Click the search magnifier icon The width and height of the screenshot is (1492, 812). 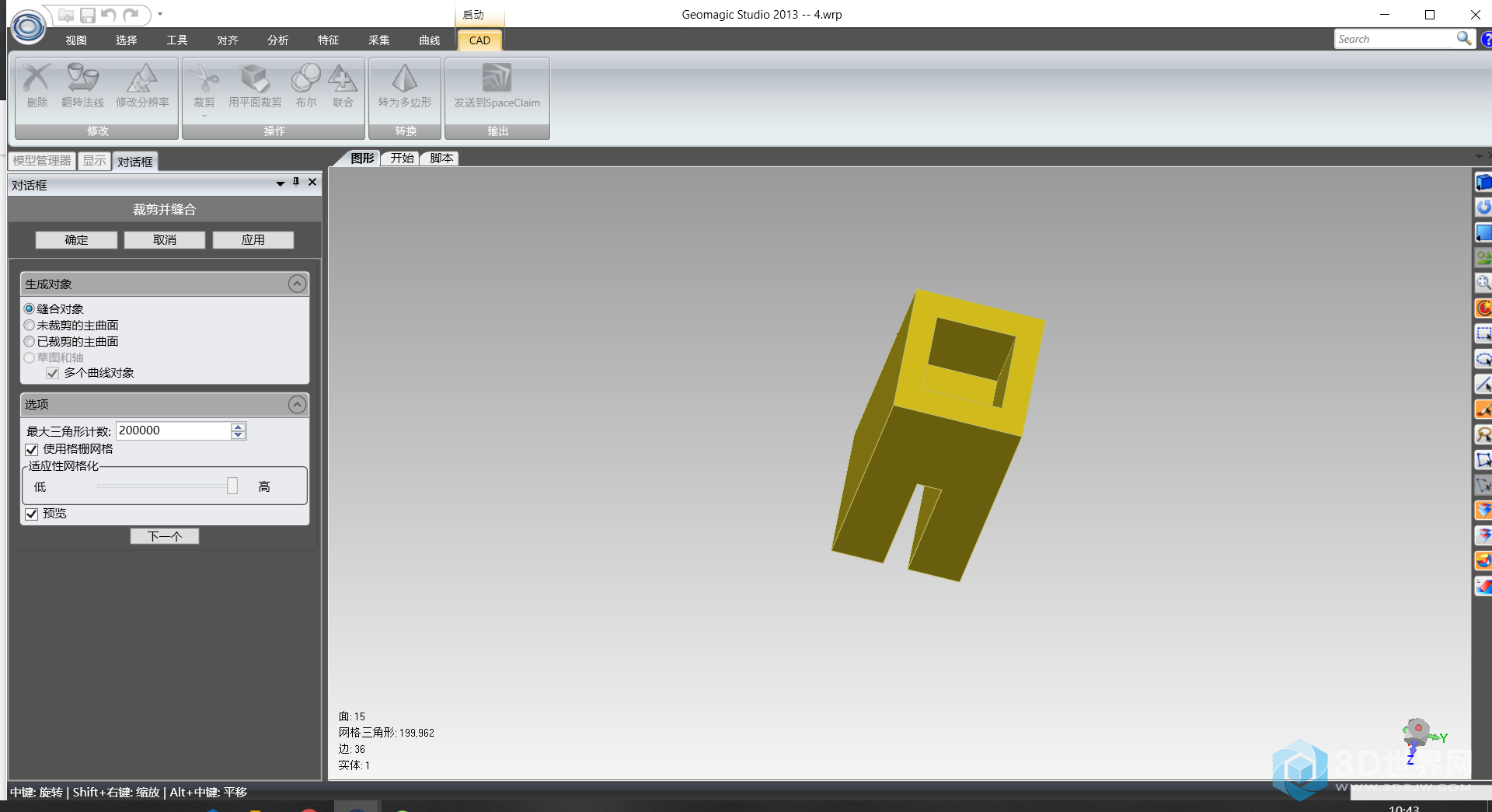click(x=1463, y=38)
